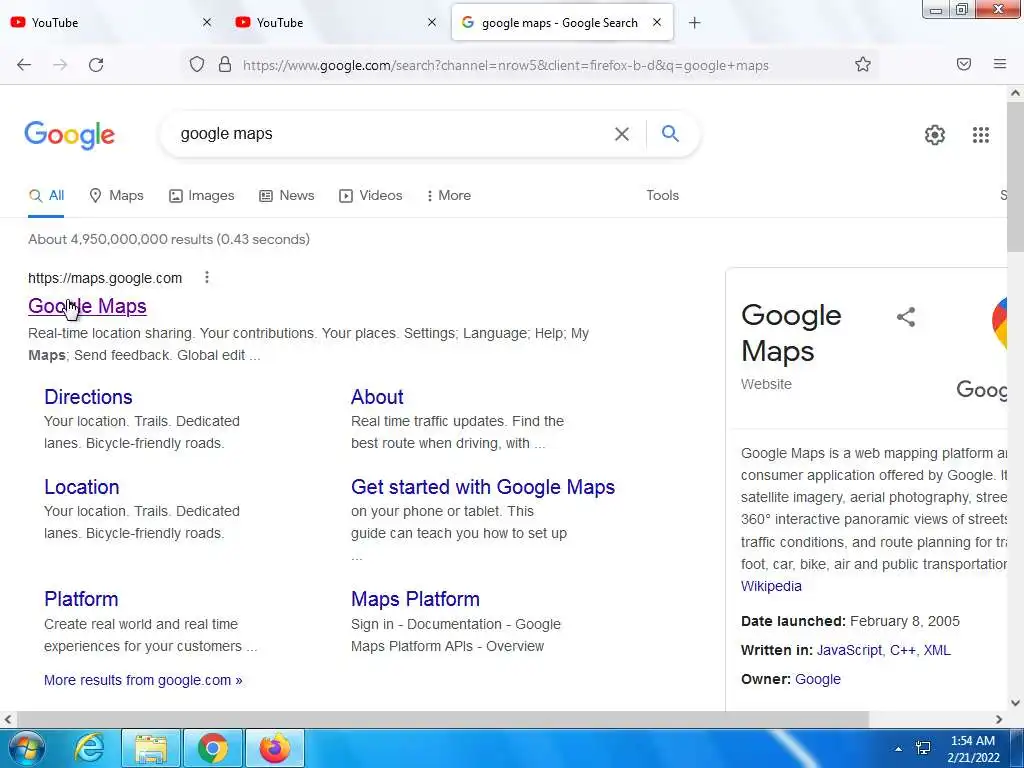
Task: Close the google maps search tab
Action: point(657,22)
